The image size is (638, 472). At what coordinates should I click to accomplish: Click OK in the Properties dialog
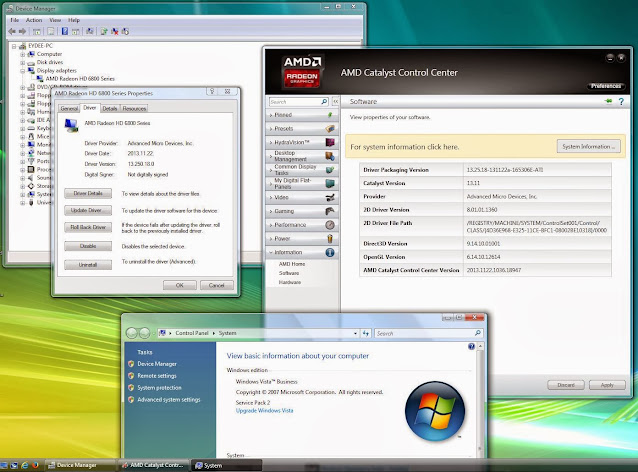[179, 285]
